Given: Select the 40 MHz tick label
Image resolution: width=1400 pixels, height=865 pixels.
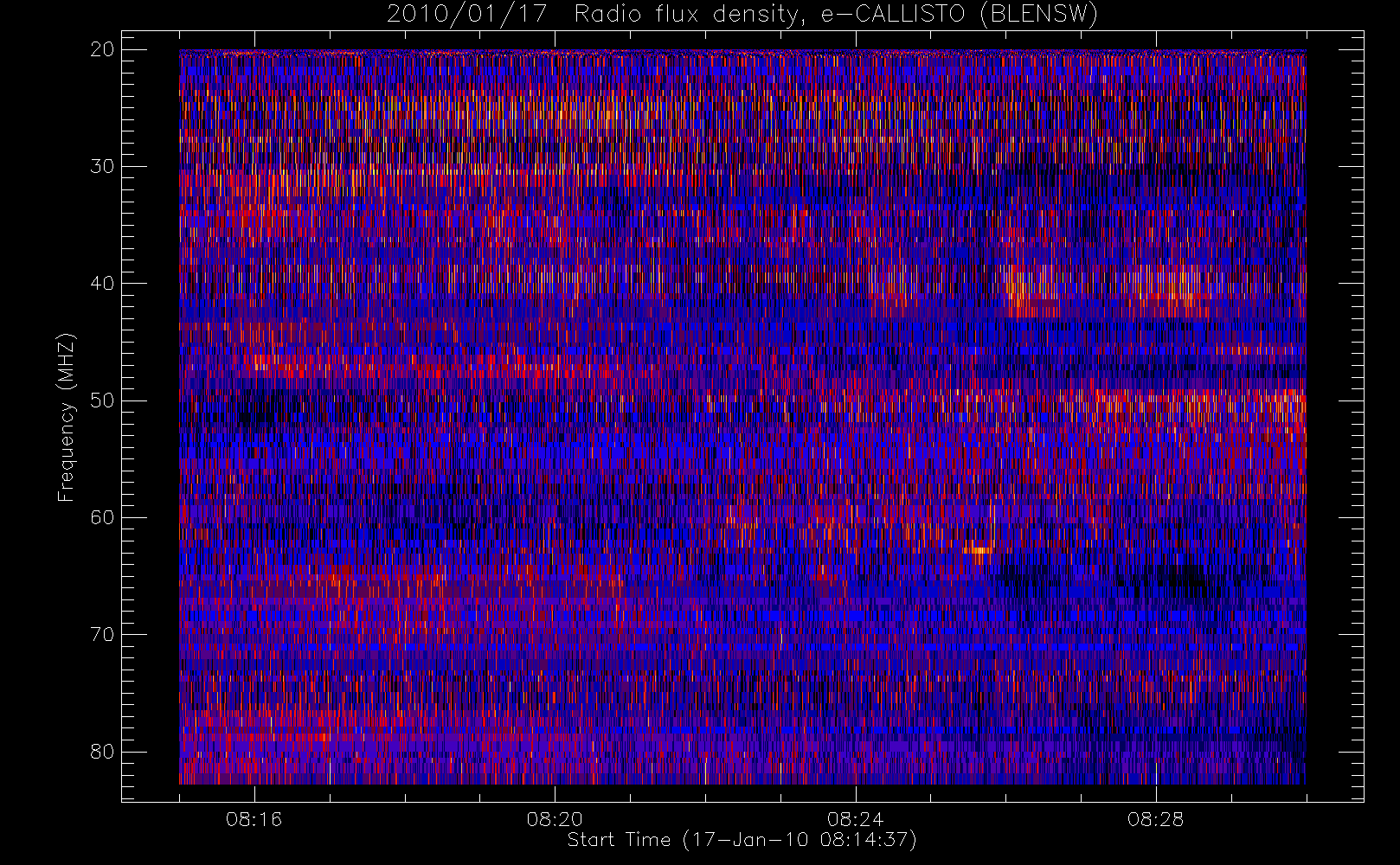Looking at the screenshot, I should [102, 283].
